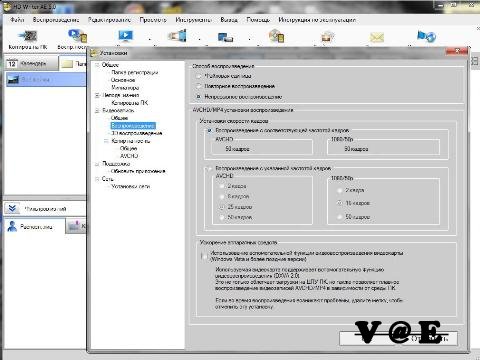The height and width of the screenshot is (360, 480).
Task: Open the Помощь menu
Action: pyautogui.click(x=258, y=20)
